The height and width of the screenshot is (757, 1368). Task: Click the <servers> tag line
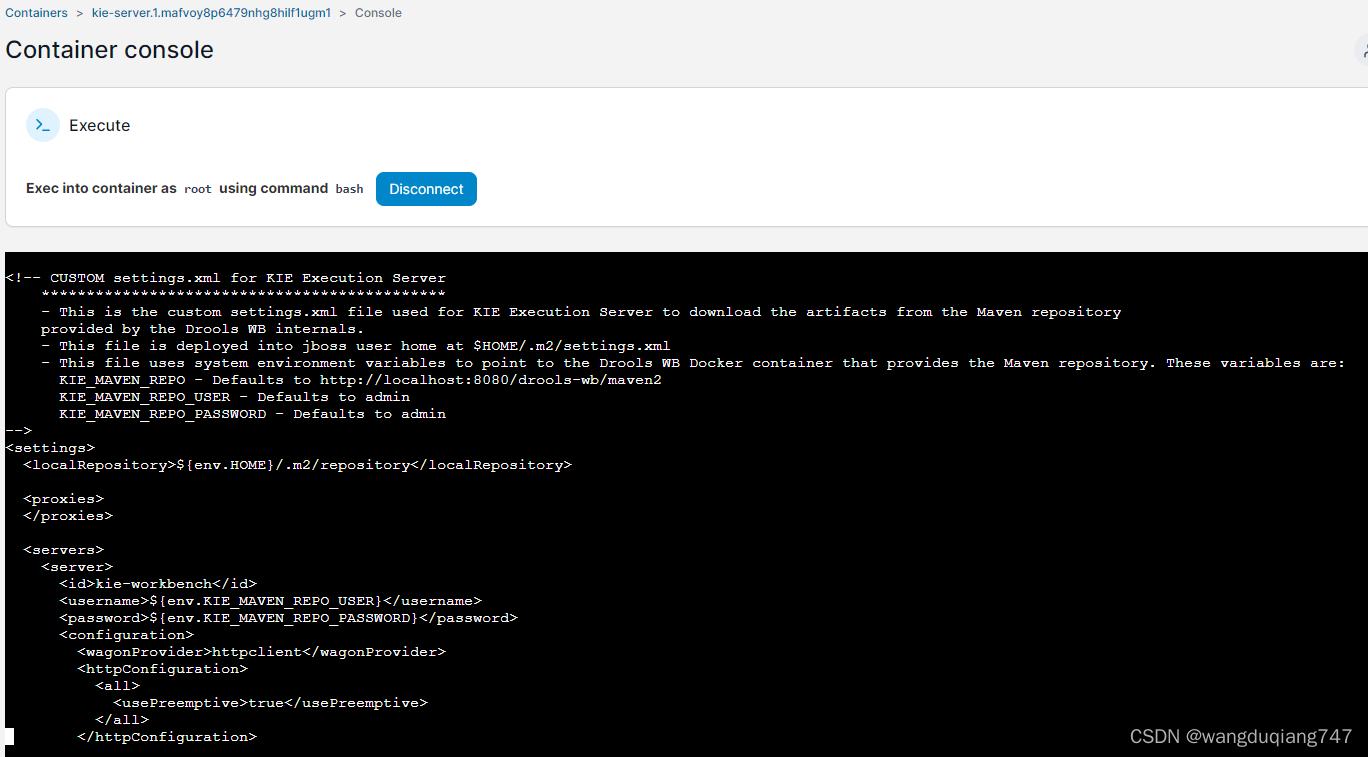click(x=63, y=550)
